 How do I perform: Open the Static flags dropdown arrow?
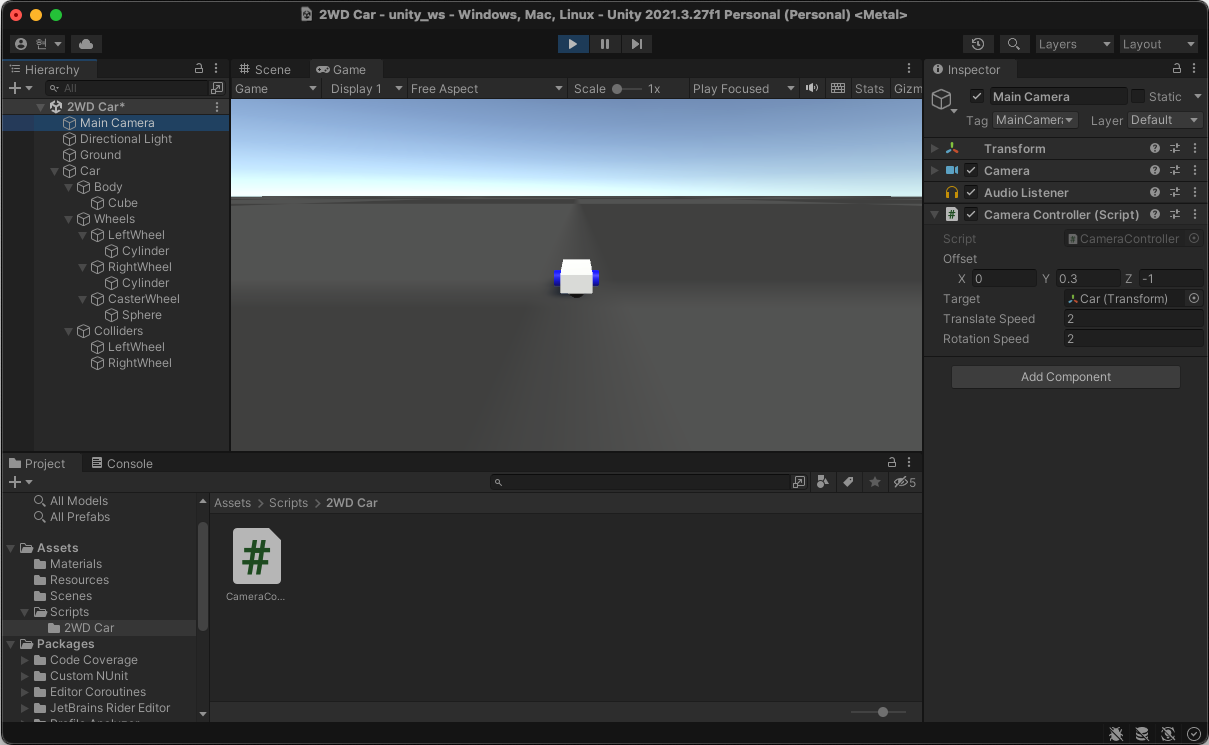1198,96
